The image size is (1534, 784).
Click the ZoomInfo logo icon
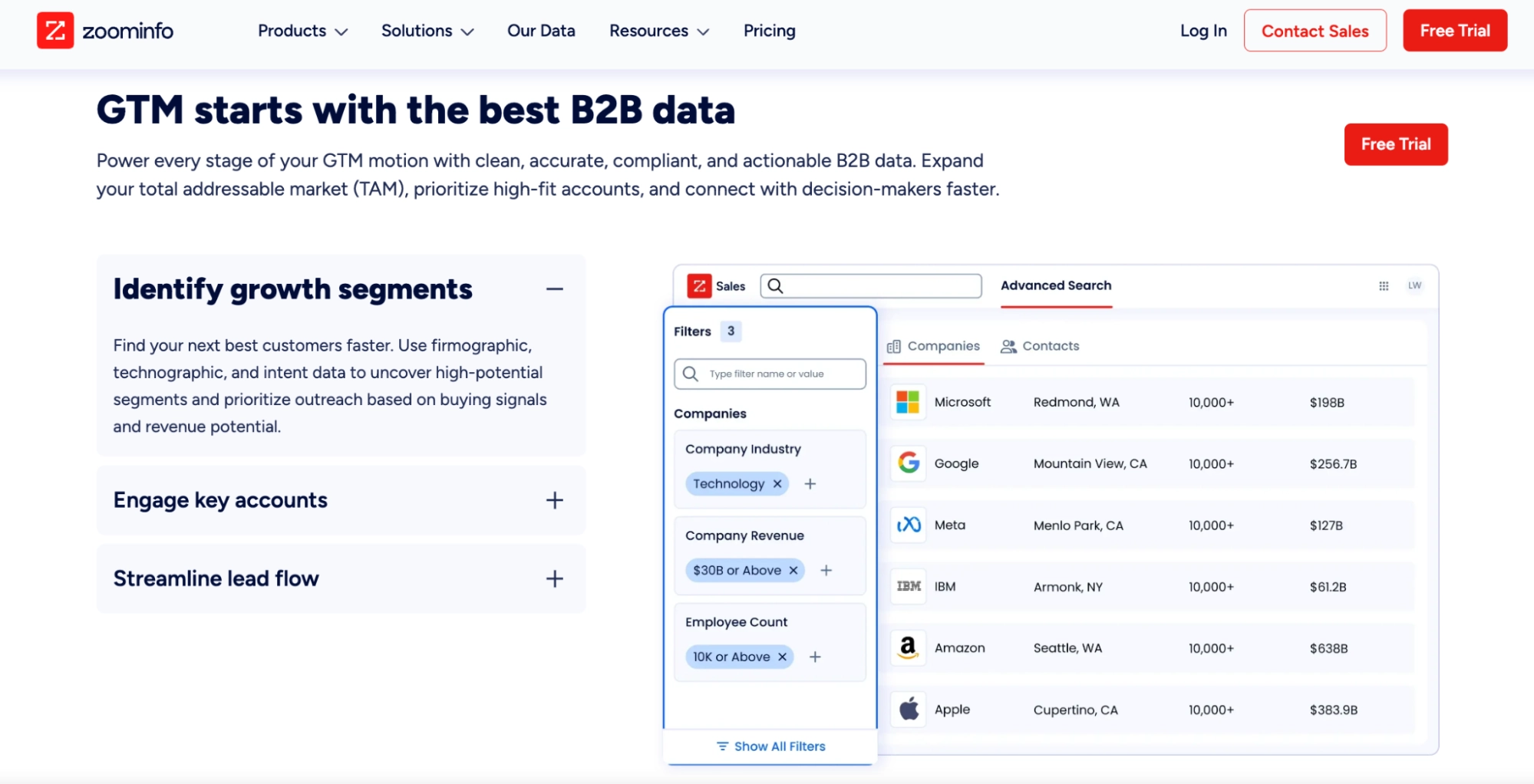(55, 31)
